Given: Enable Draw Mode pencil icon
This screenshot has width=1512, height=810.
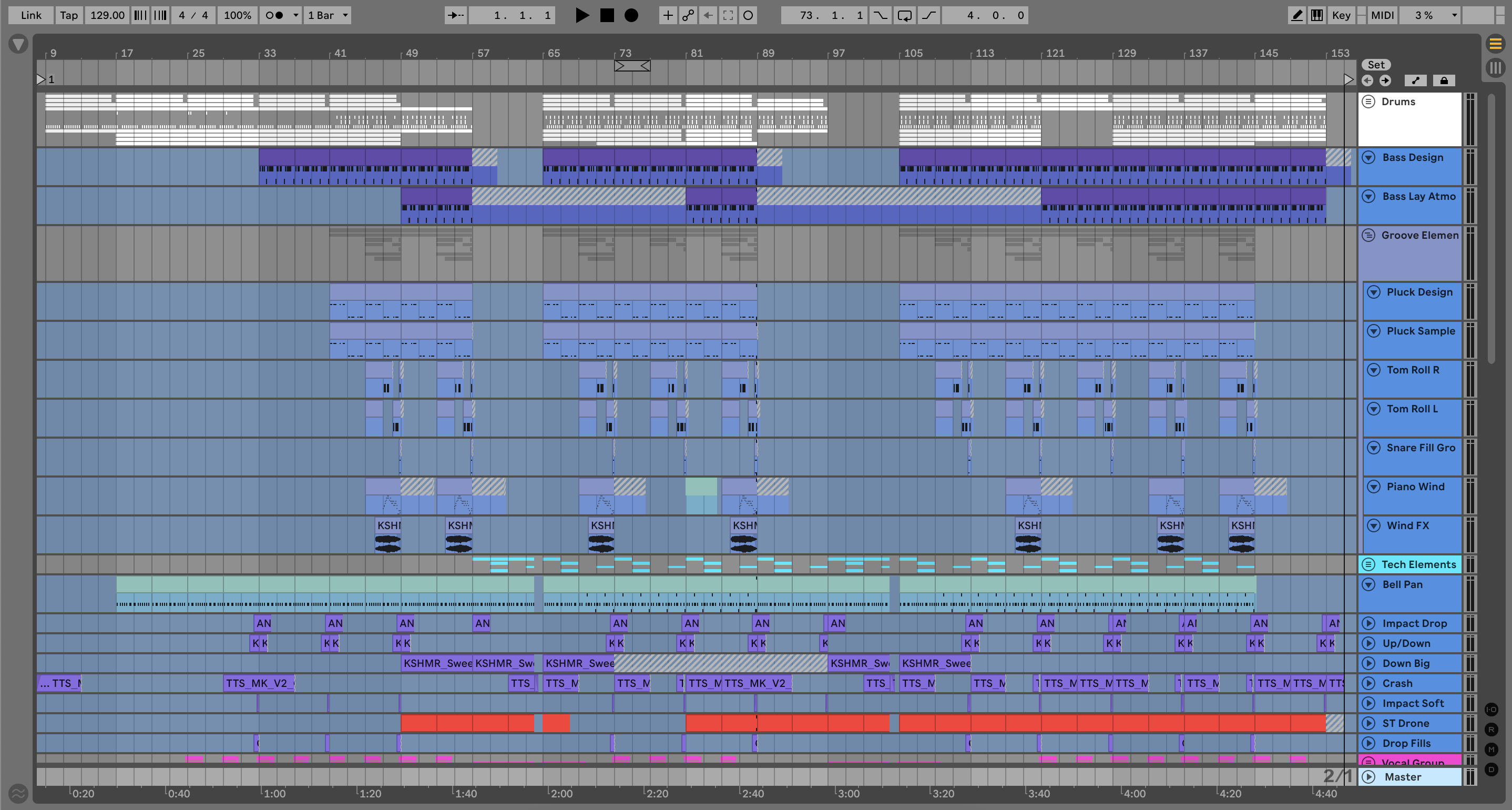Looking at the screenshot, I should pos(1296,15).
